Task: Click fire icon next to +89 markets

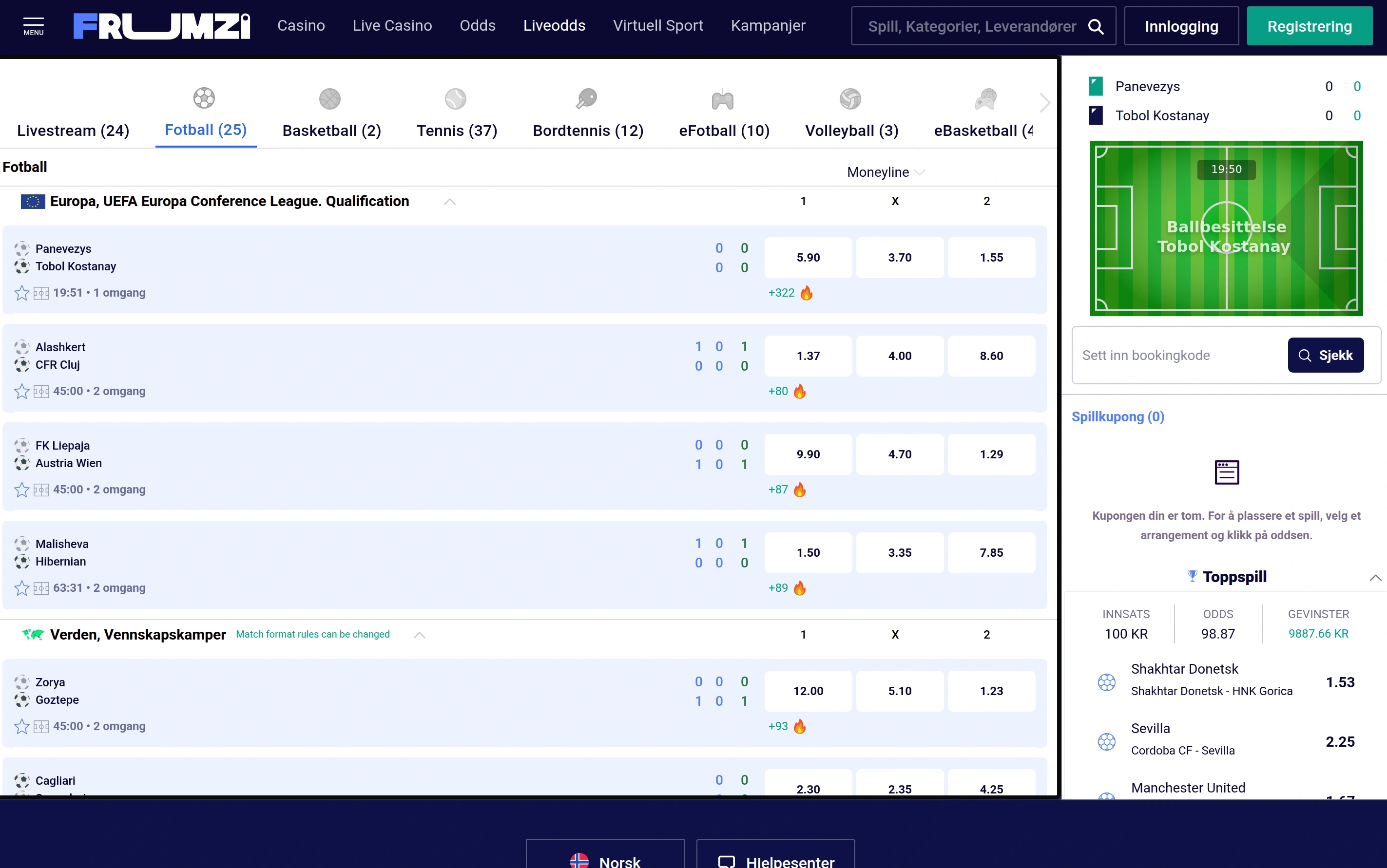Action: 799,588
